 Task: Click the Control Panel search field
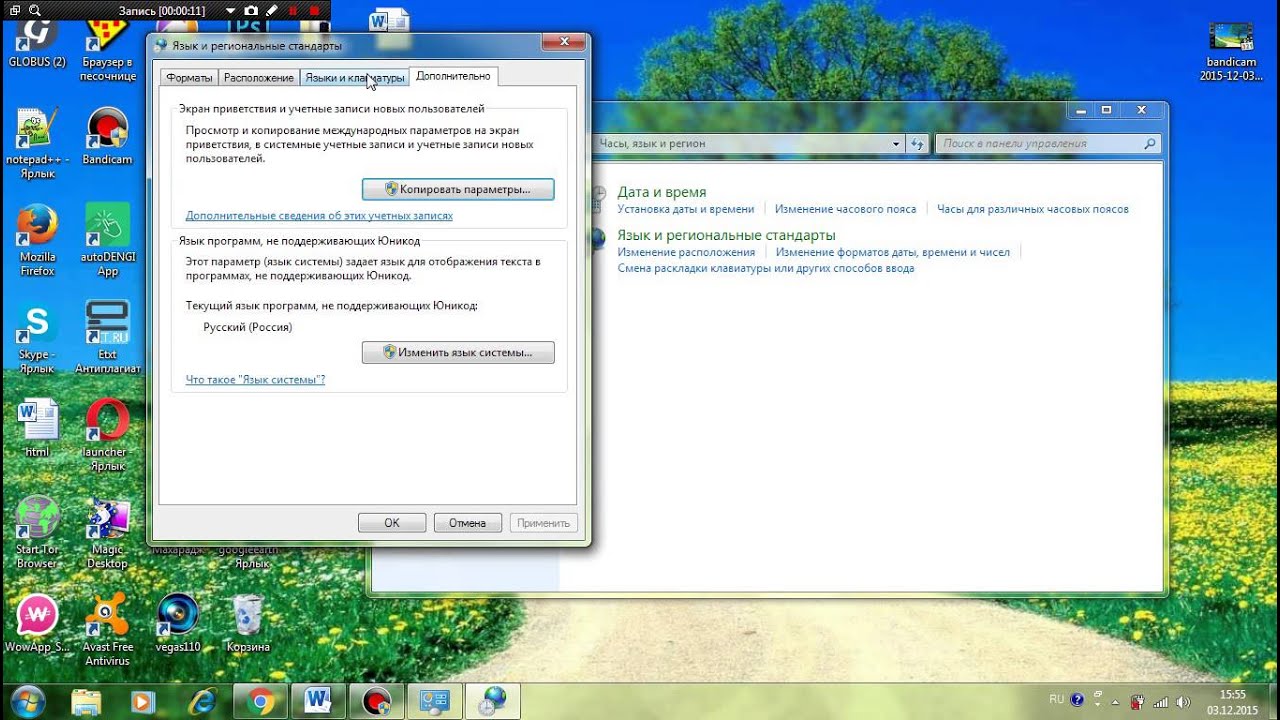pyautogui.click(x=1048, y=144)
